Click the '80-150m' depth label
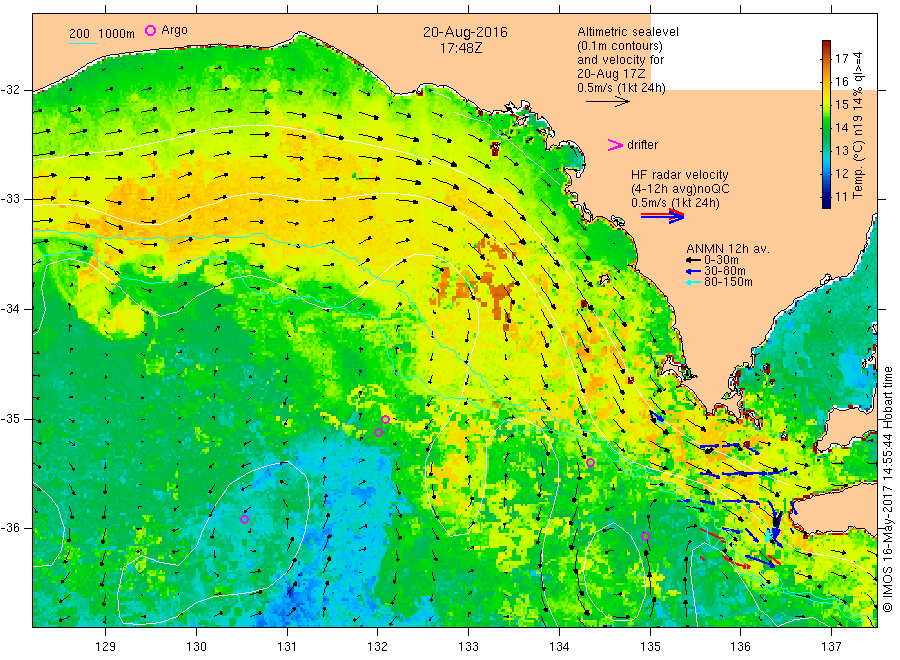The image size is (900, 660). 728,282
